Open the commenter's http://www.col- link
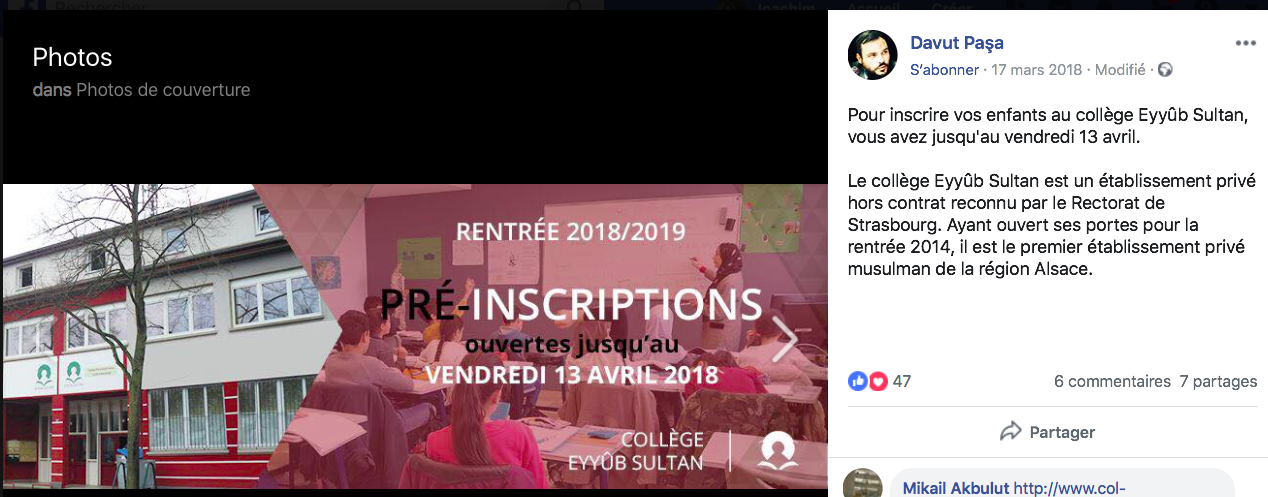 click(1070, 488)
